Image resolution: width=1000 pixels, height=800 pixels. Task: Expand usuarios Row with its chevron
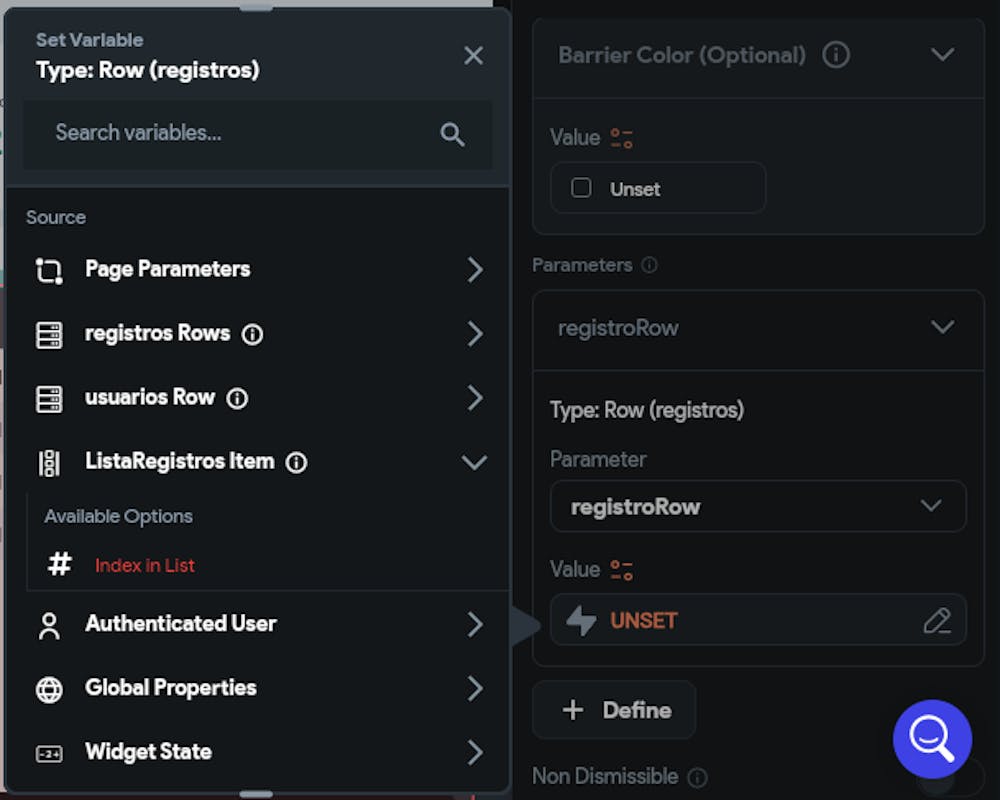[x=474, y=398]
